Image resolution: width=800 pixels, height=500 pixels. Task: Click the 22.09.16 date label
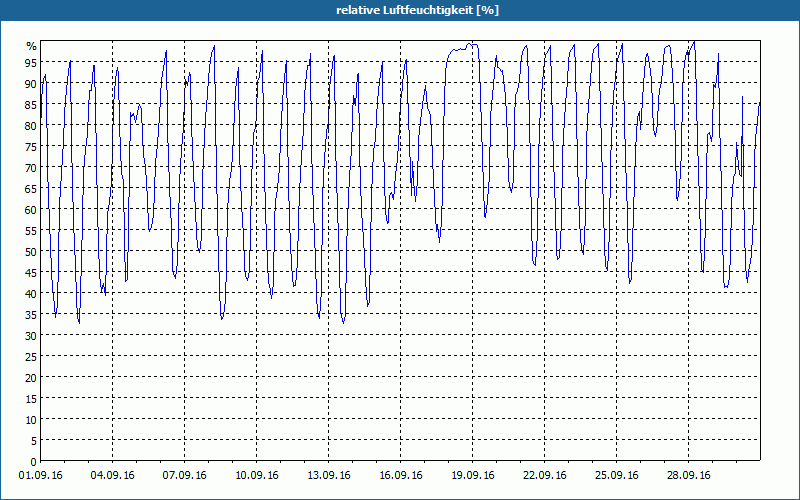(x=544, y=476)
